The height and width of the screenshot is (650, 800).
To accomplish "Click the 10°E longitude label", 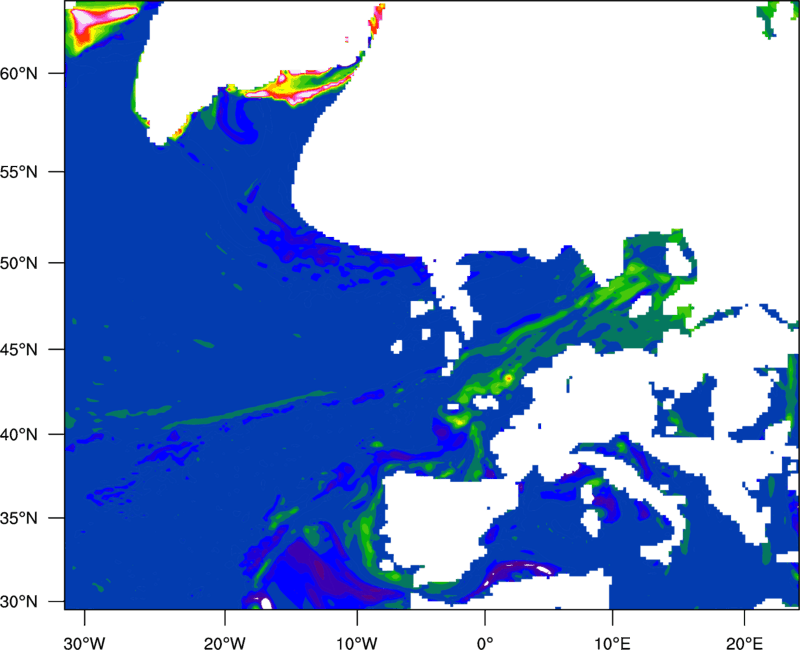I will (612, 643).
